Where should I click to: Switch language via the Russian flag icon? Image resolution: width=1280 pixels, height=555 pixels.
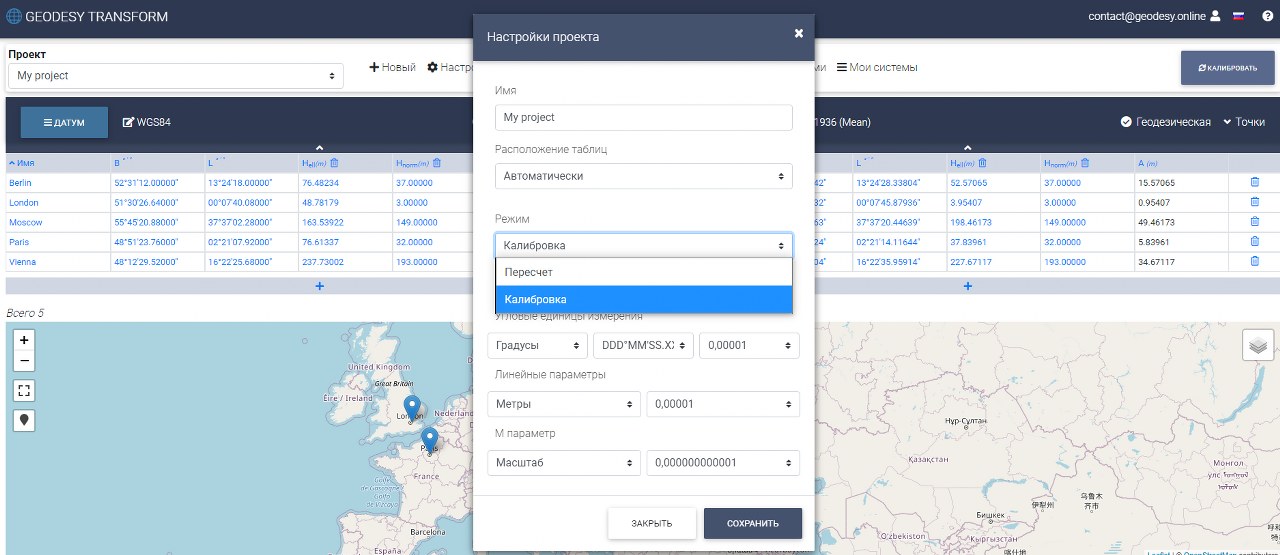[1238, 16]
